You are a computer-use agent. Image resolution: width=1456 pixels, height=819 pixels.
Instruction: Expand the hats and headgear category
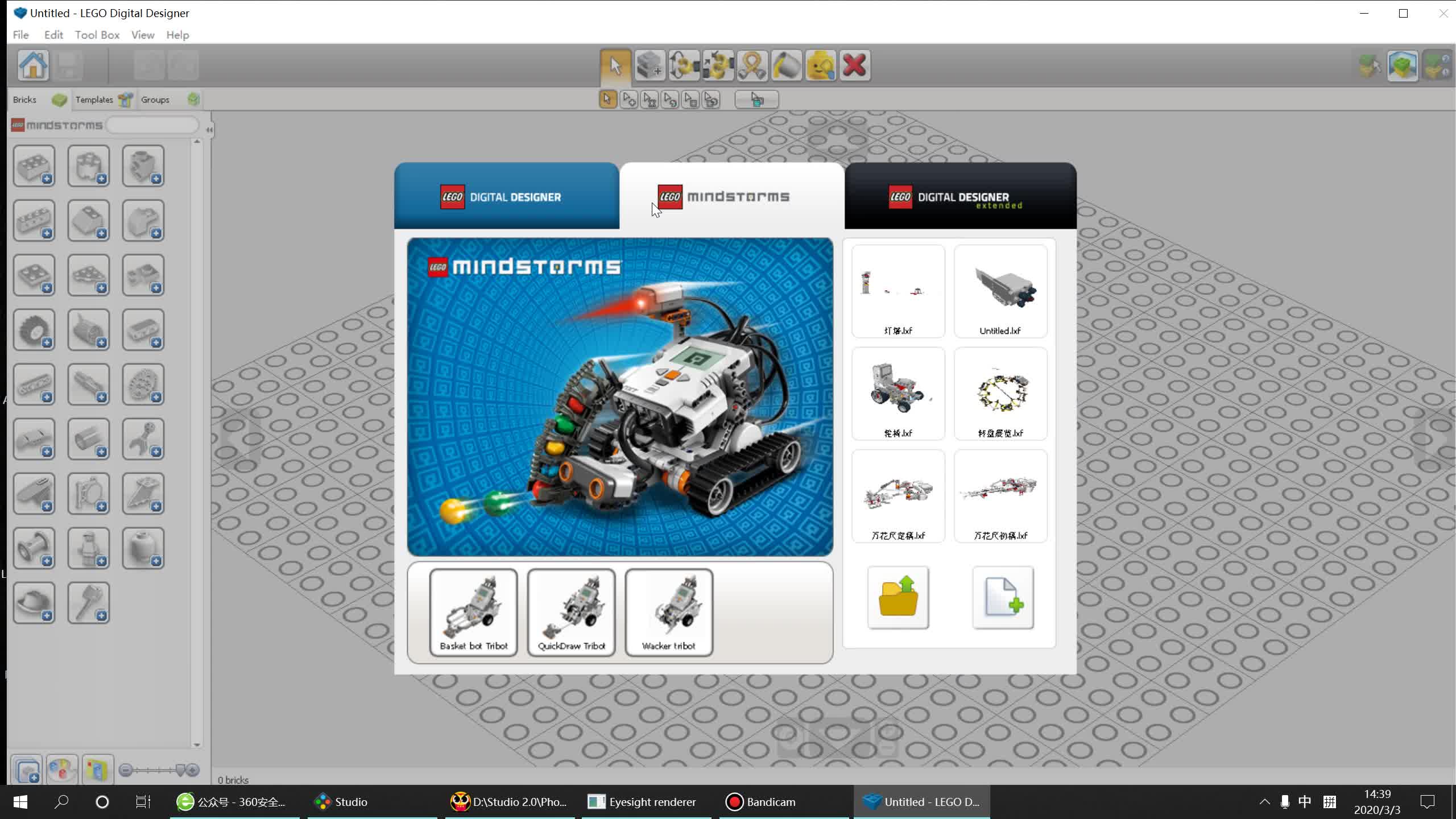pyautogui.click(x=34, y=602)
